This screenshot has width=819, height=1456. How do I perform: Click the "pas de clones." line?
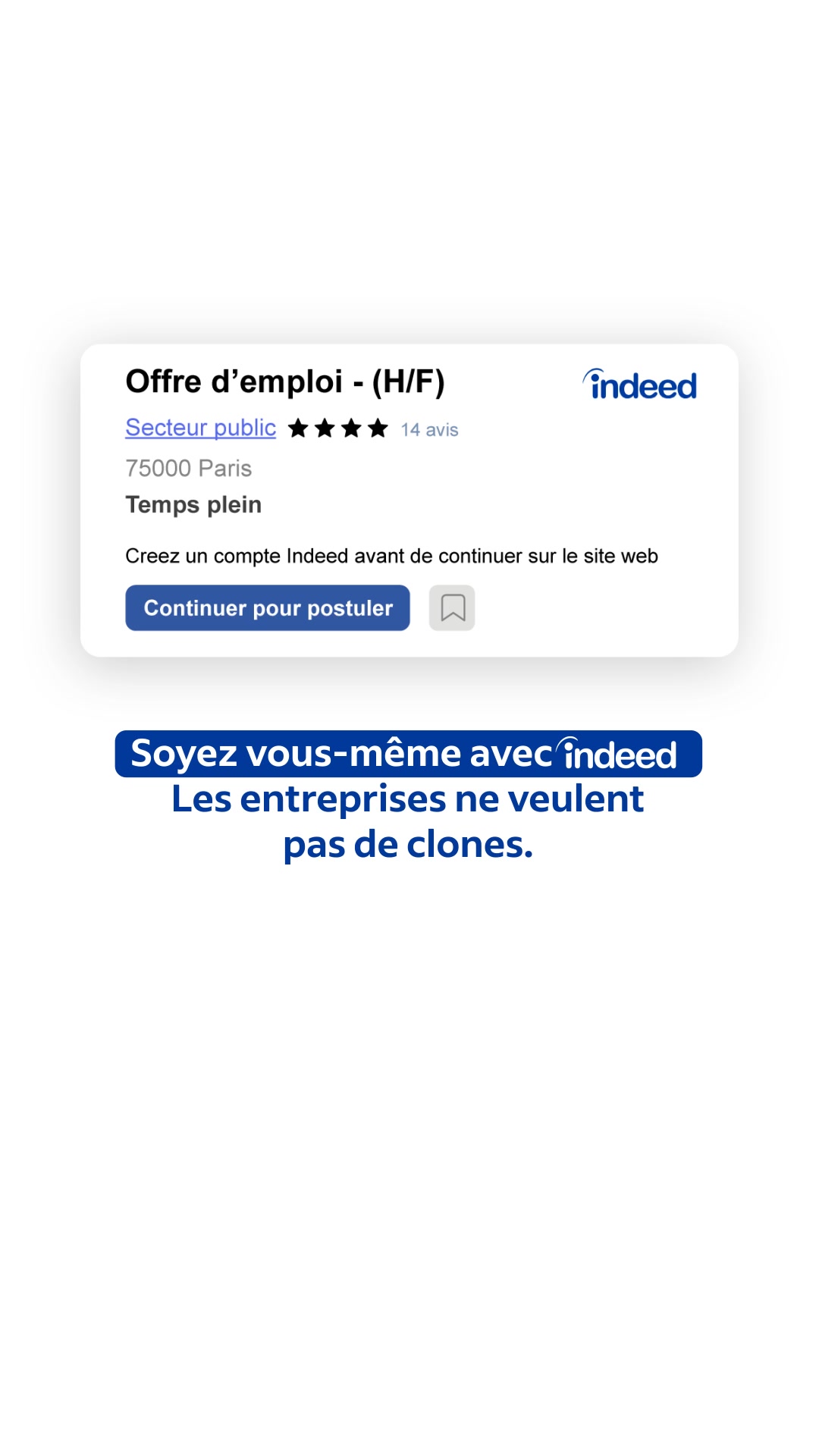click(408, 844)
